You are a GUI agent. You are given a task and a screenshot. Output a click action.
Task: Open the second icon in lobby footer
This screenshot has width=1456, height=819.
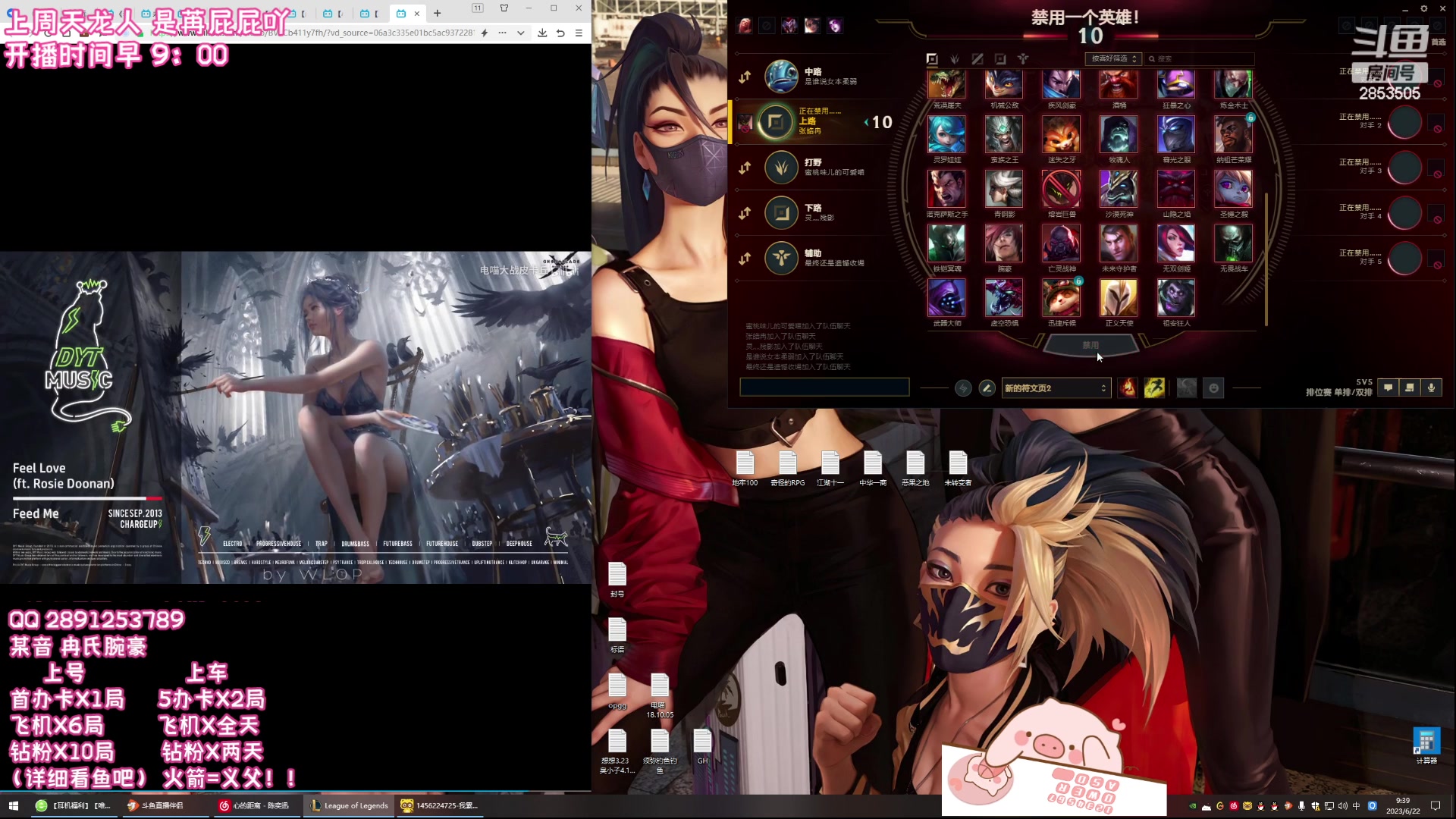(x=1410, y=388)
